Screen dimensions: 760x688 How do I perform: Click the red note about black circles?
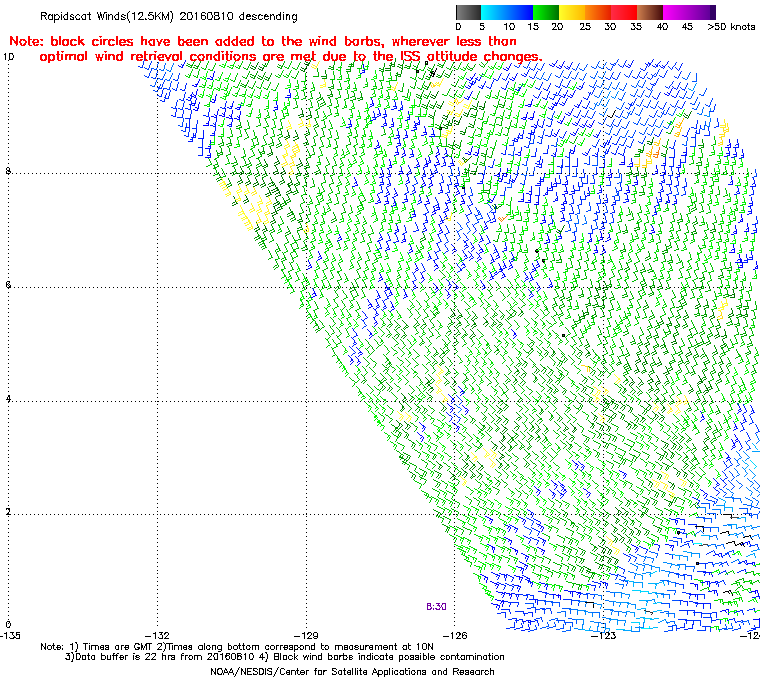pos(275,49)
